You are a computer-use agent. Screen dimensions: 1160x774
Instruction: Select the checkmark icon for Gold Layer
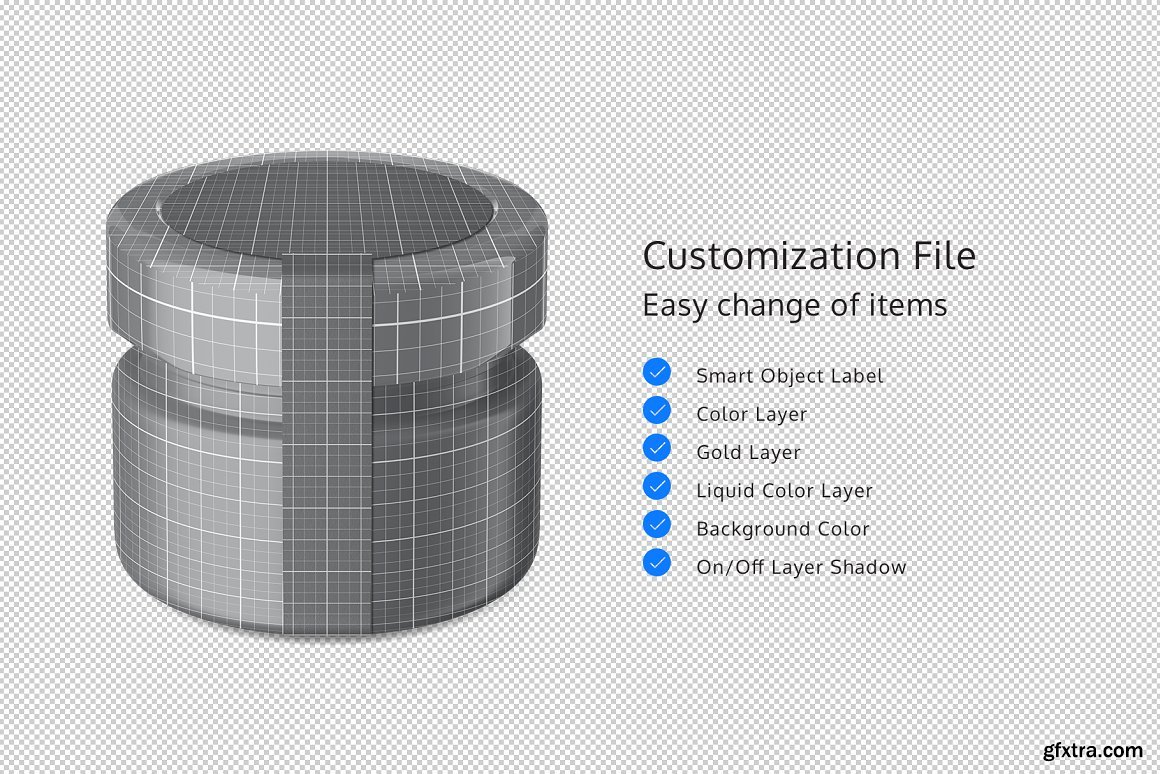coord(657,448)
